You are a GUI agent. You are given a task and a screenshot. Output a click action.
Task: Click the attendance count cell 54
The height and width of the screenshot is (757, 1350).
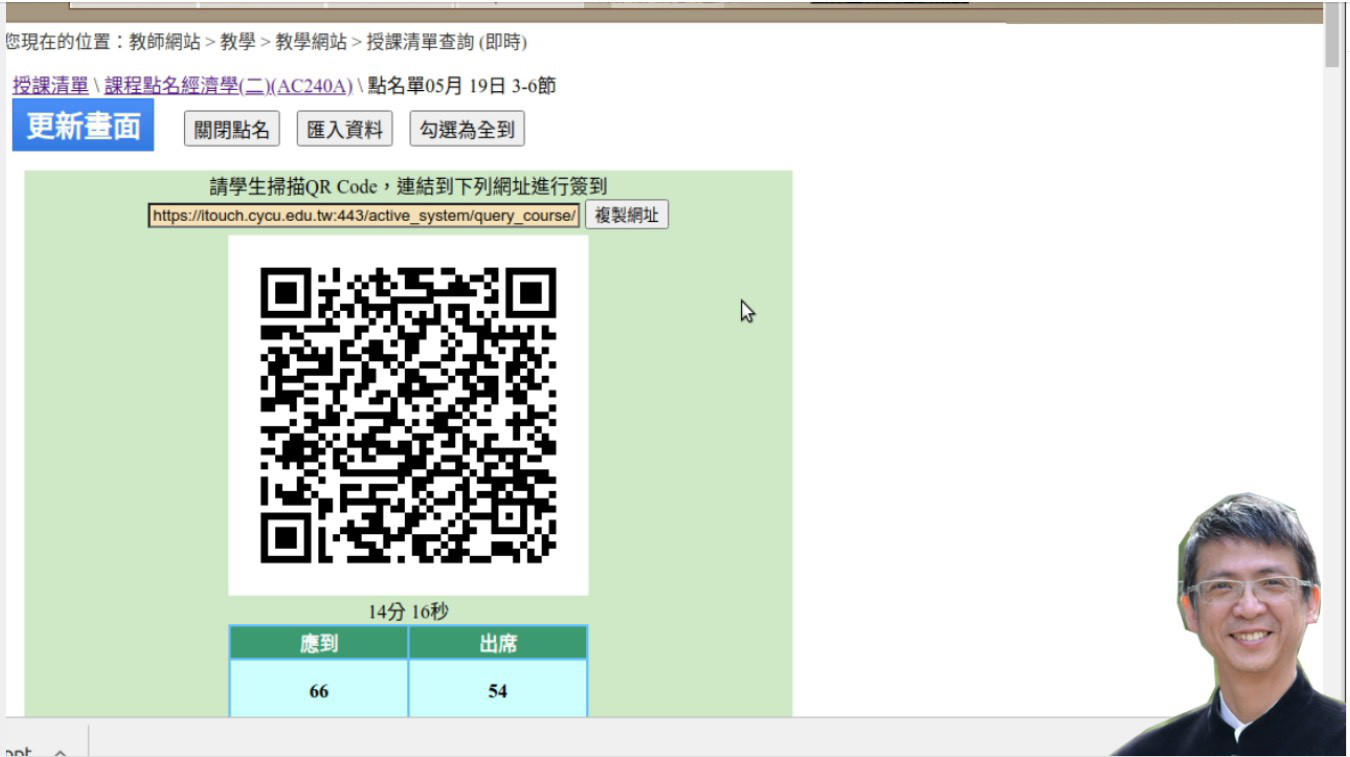point(498,690)
